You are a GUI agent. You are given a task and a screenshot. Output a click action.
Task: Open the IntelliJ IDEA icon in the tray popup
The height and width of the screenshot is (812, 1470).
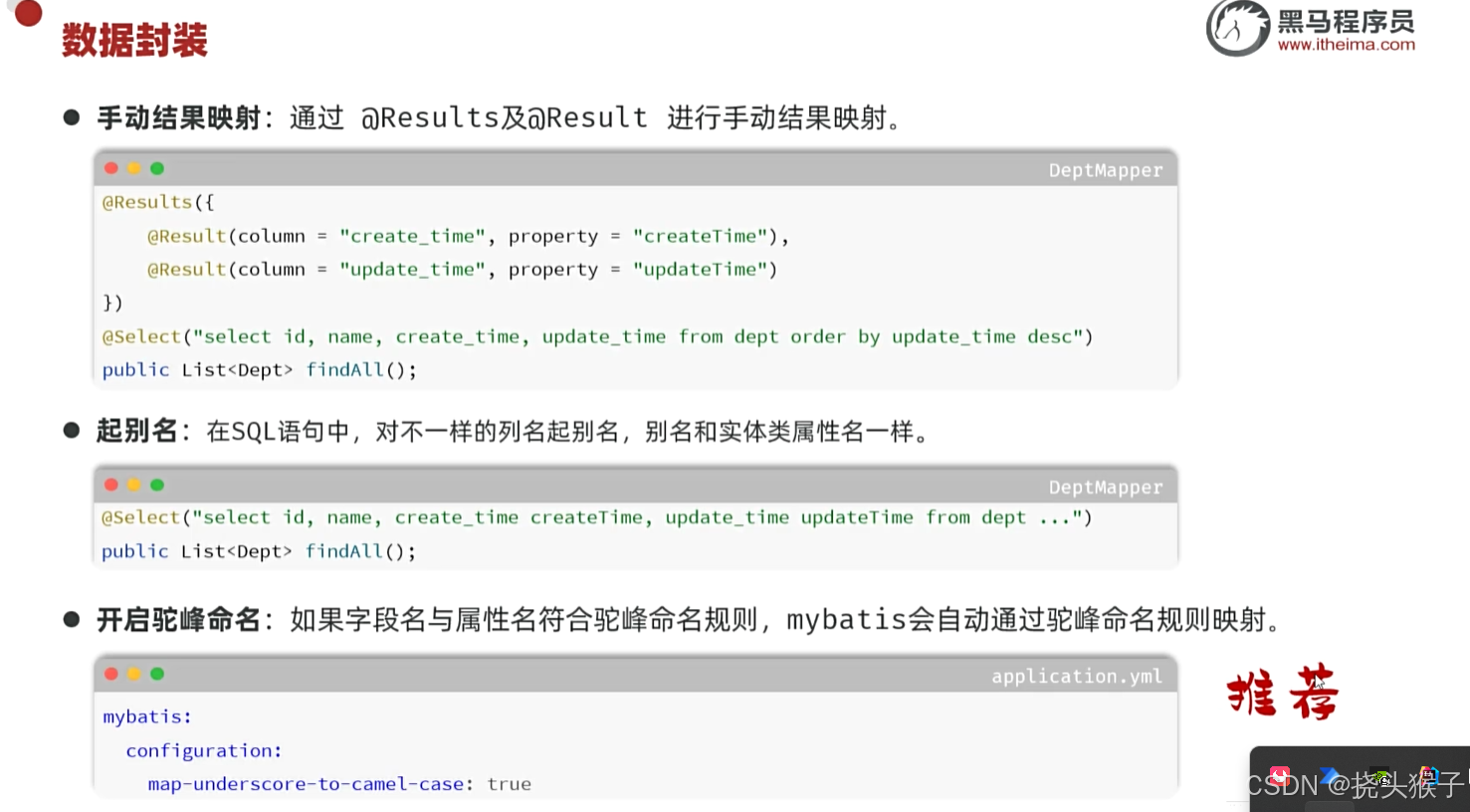click(1428, 777)
